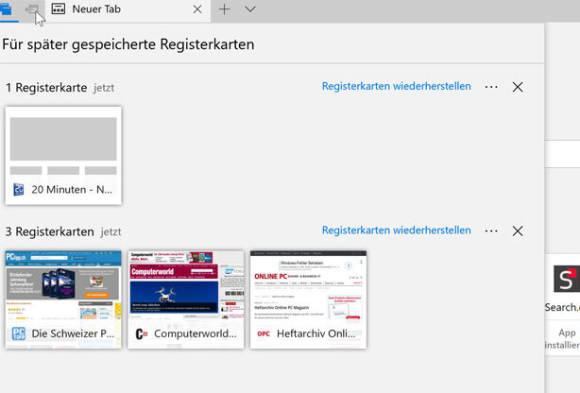This screenshot has height=393, width=580.
Task: Click the OPC favicon icon
Action: pos(263,334)
